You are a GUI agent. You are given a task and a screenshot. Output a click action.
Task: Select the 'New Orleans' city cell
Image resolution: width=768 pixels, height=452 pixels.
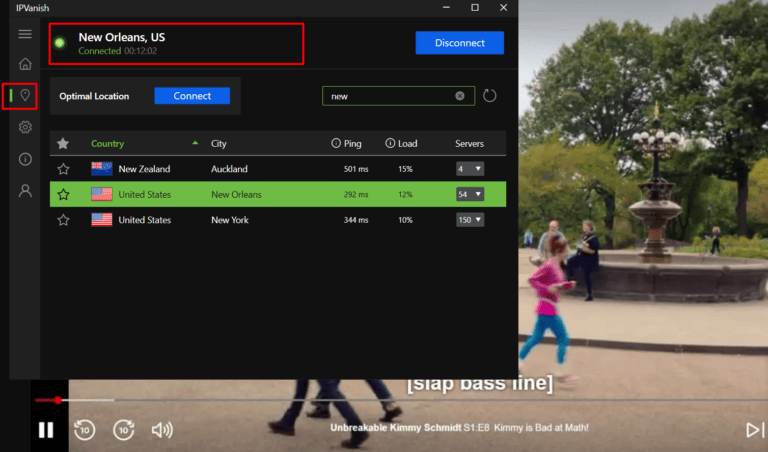[x=236, y=194]
